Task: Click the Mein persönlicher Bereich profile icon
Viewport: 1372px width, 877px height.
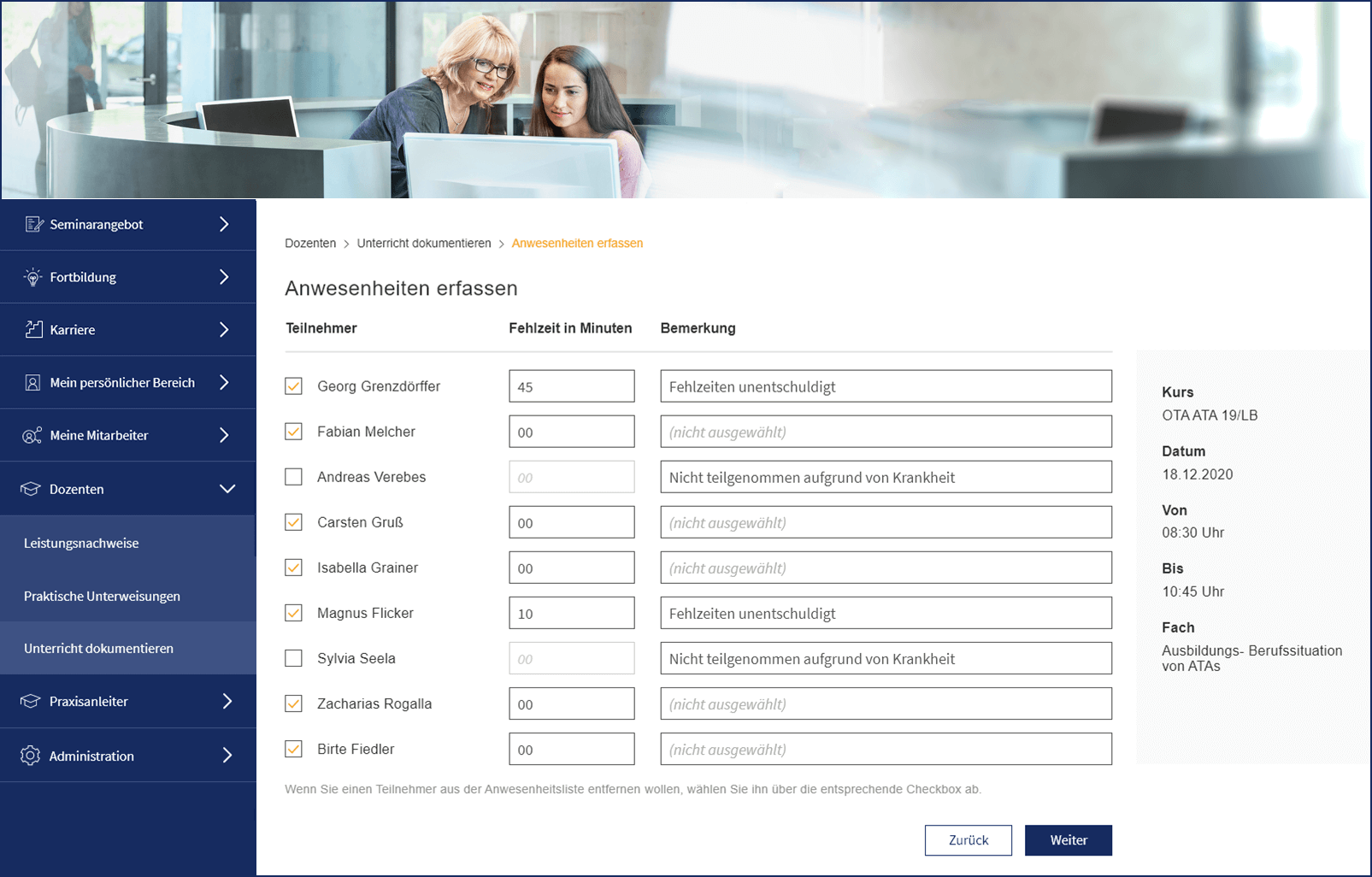Action: click(x=32, y=382)
